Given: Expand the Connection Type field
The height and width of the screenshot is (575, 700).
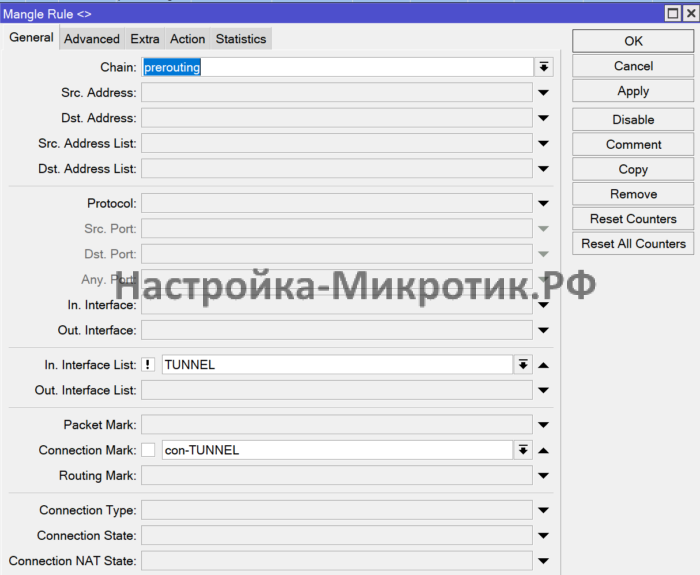Looking at the screenshot, I should (543, 510).
